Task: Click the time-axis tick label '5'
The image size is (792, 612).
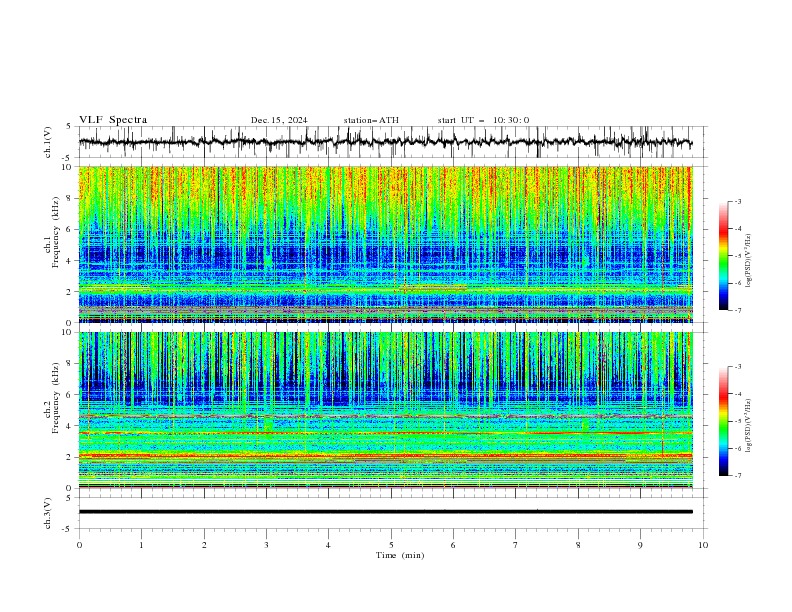Action: (x=391, y=545)
